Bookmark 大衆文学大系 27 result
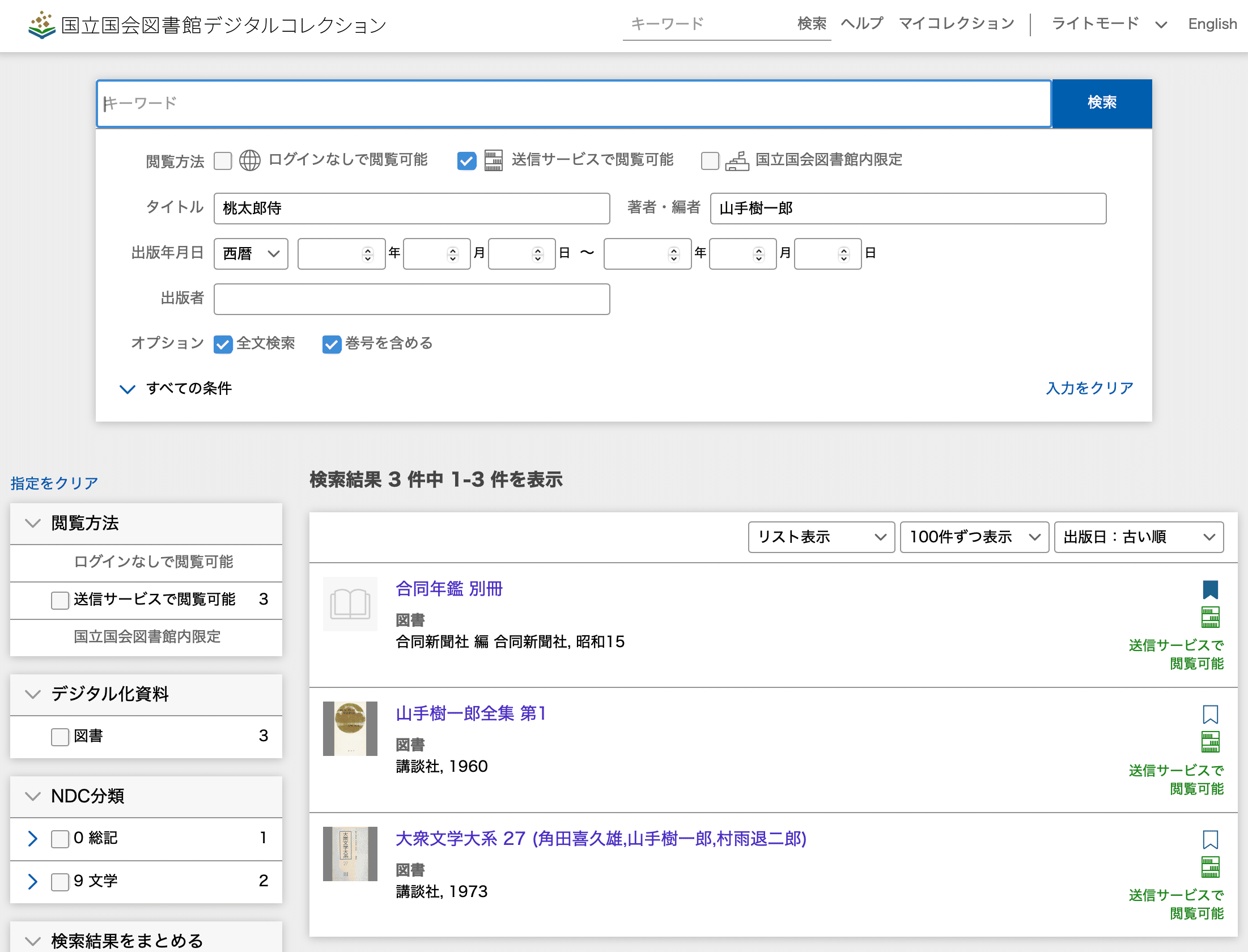 [x=1210, y=839]
